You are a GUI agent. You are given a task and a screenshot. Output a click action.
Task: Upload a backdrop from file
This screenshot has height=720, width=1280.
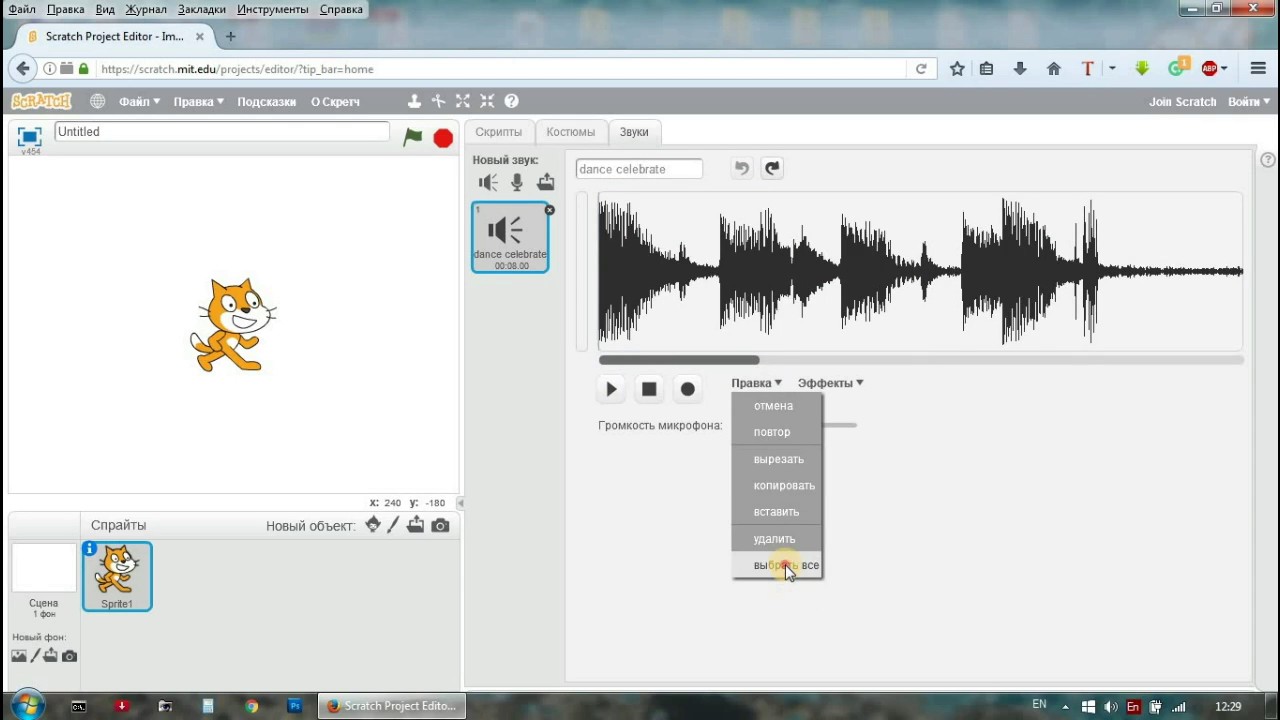click(x=52, y=656)
